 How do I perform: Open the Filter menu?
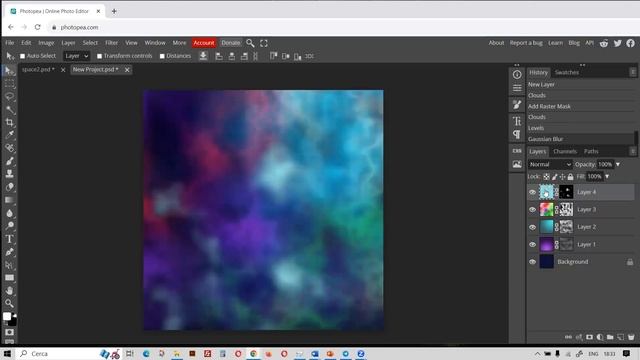[111, 43]
